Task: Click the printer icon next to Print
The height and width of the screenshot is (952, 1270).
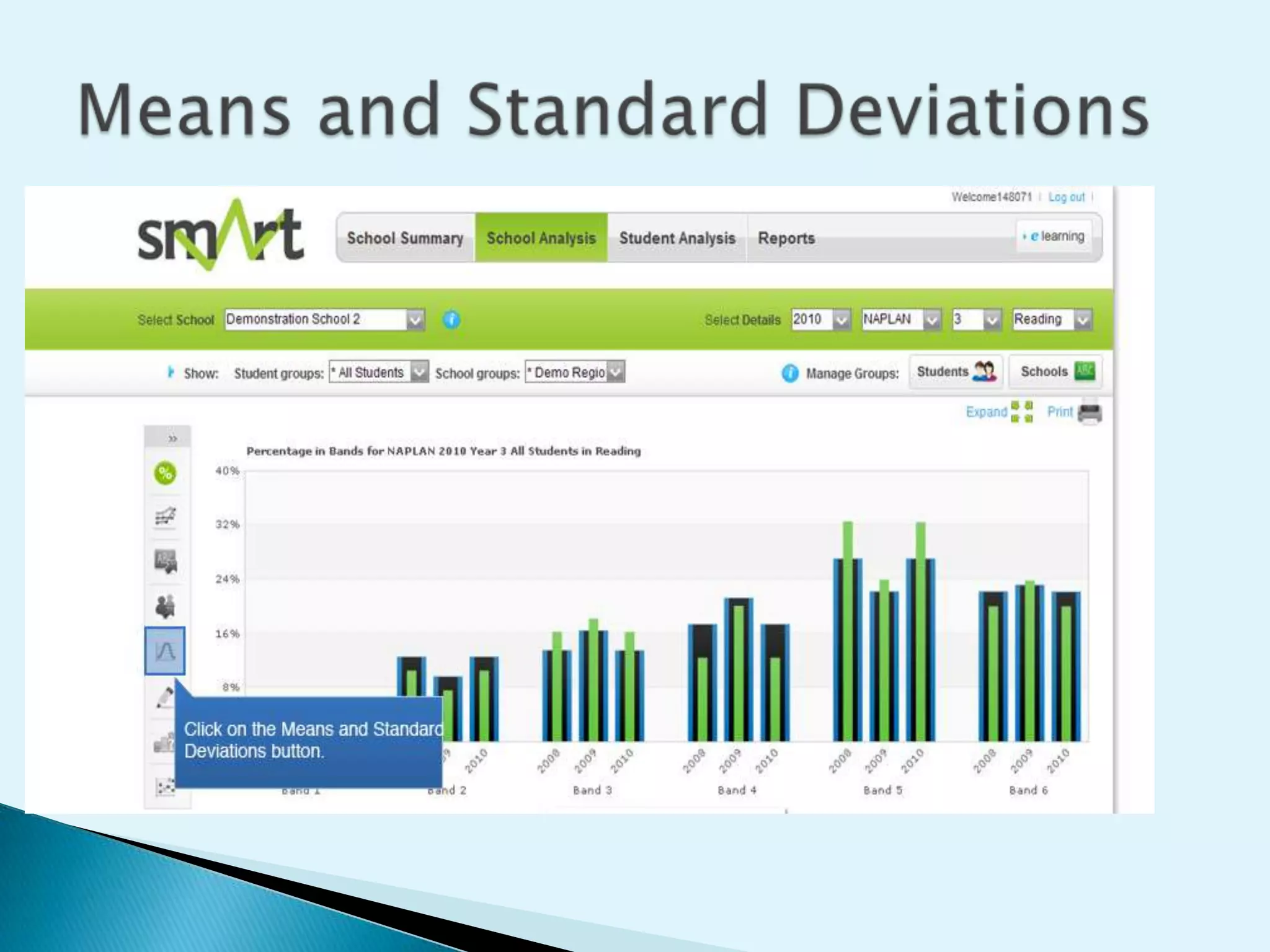Action: [1090, 413]
